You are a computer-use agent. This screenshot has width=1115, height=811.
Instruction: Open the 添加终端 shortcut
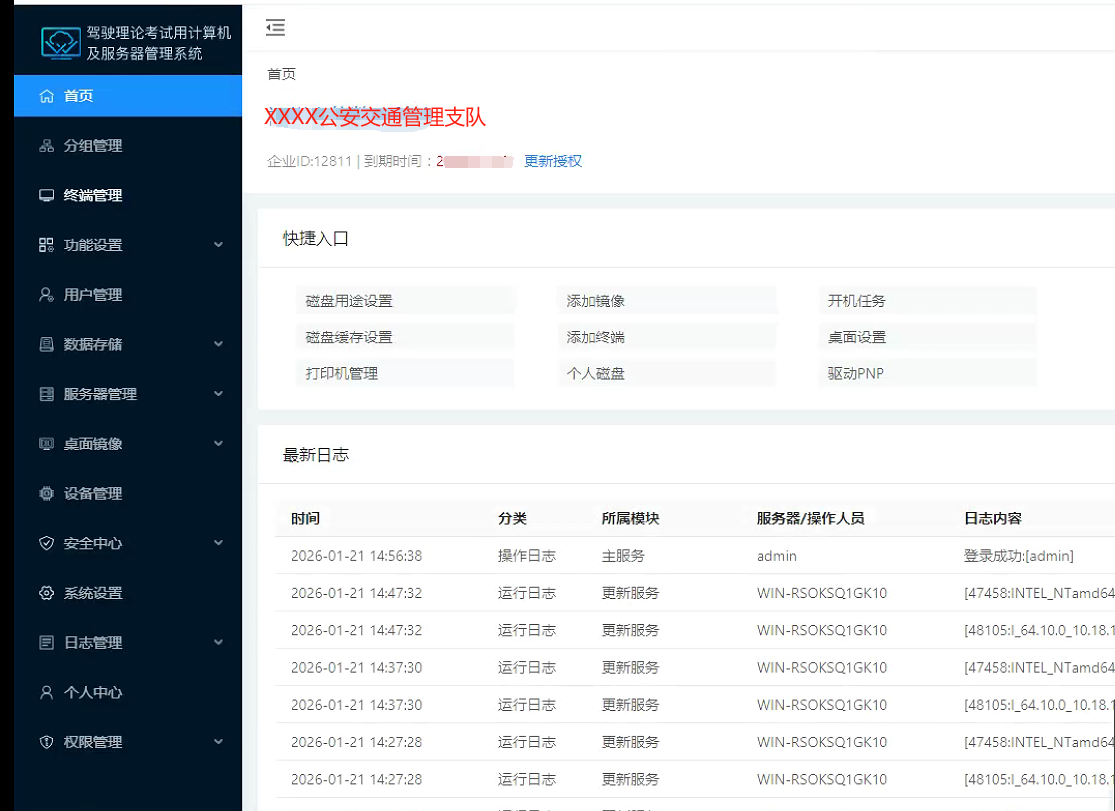pos(666,337)
